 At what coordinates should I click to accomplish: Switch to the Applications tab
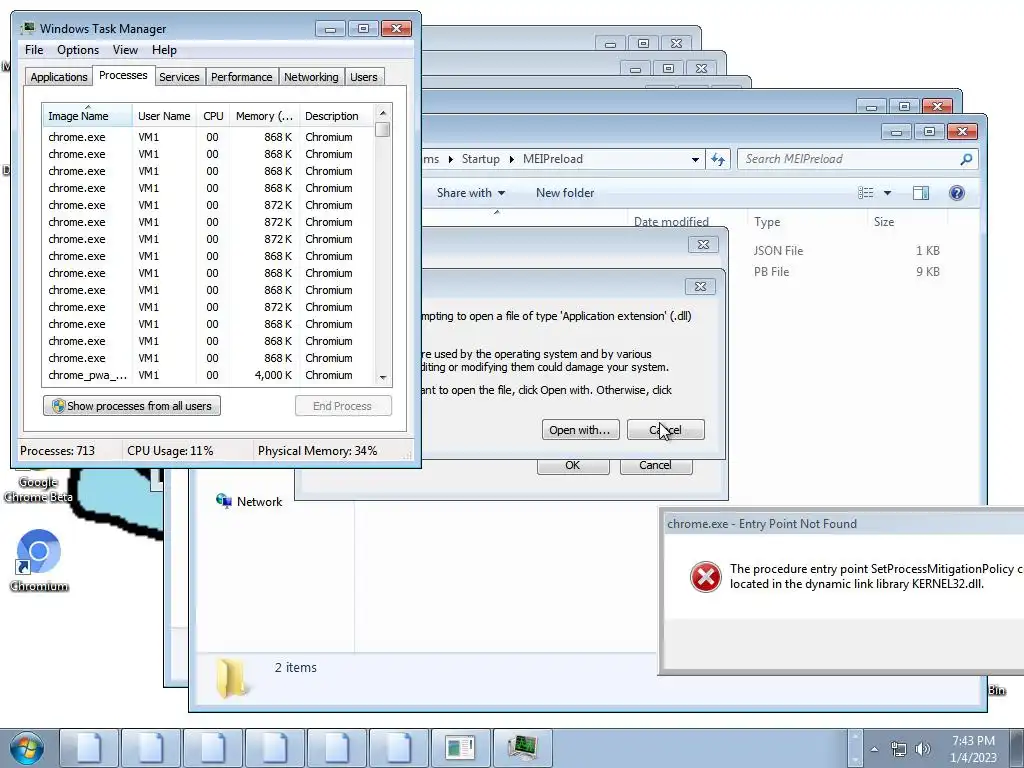tap(59, 77)
